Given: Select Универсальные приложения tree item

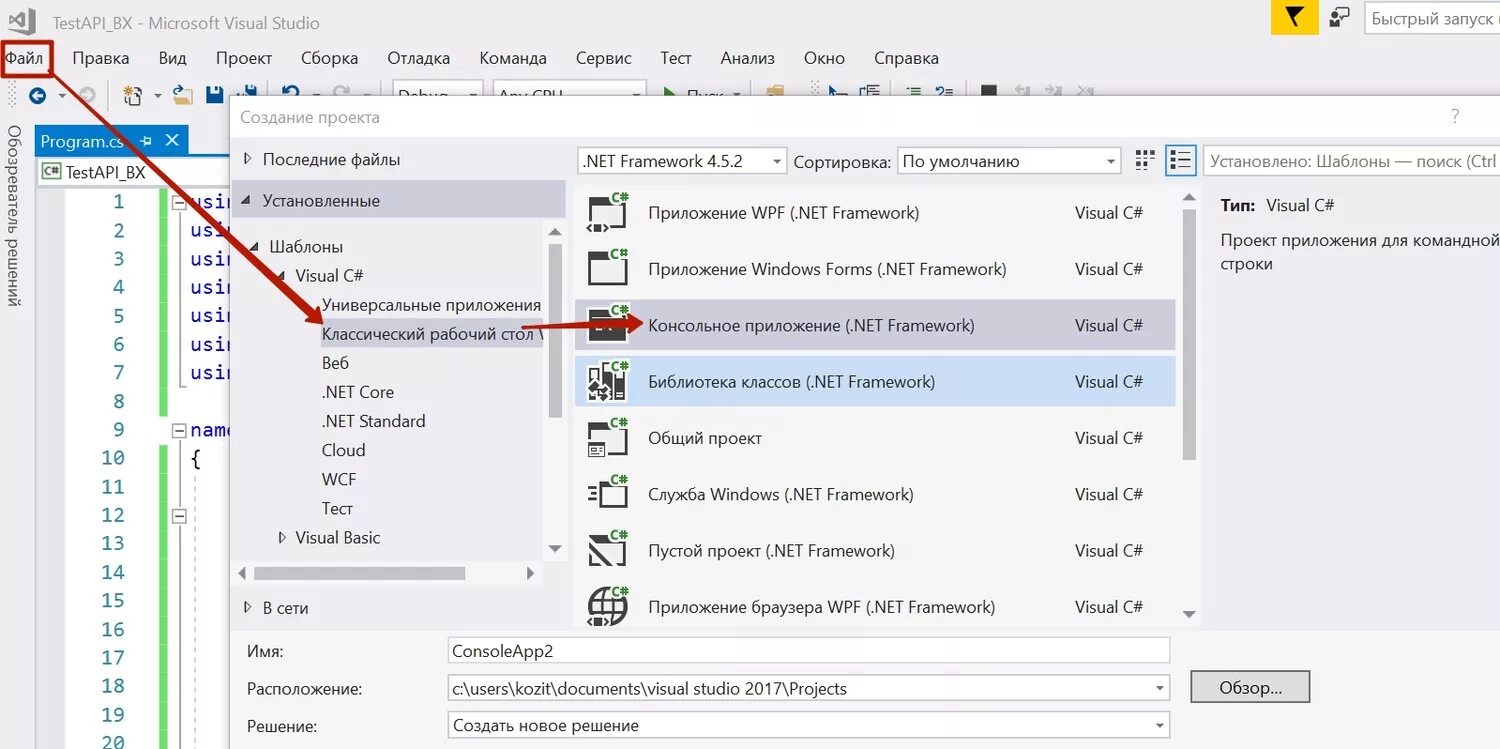Looking at the screenshot, I should click(x=432, y=305).
